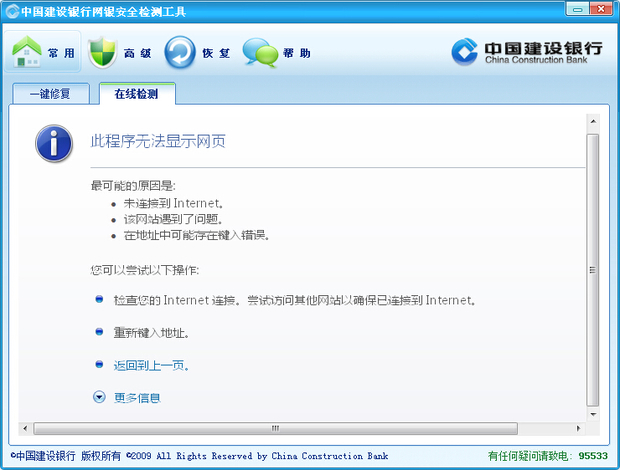
Task: Click the 重新键入地址 text
Action: (151, 333)
